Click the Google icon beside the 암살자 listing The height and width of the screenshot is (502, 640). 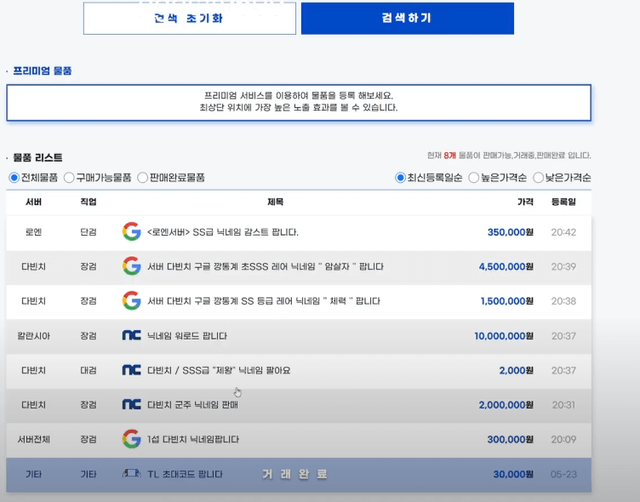tap(131, 266)
